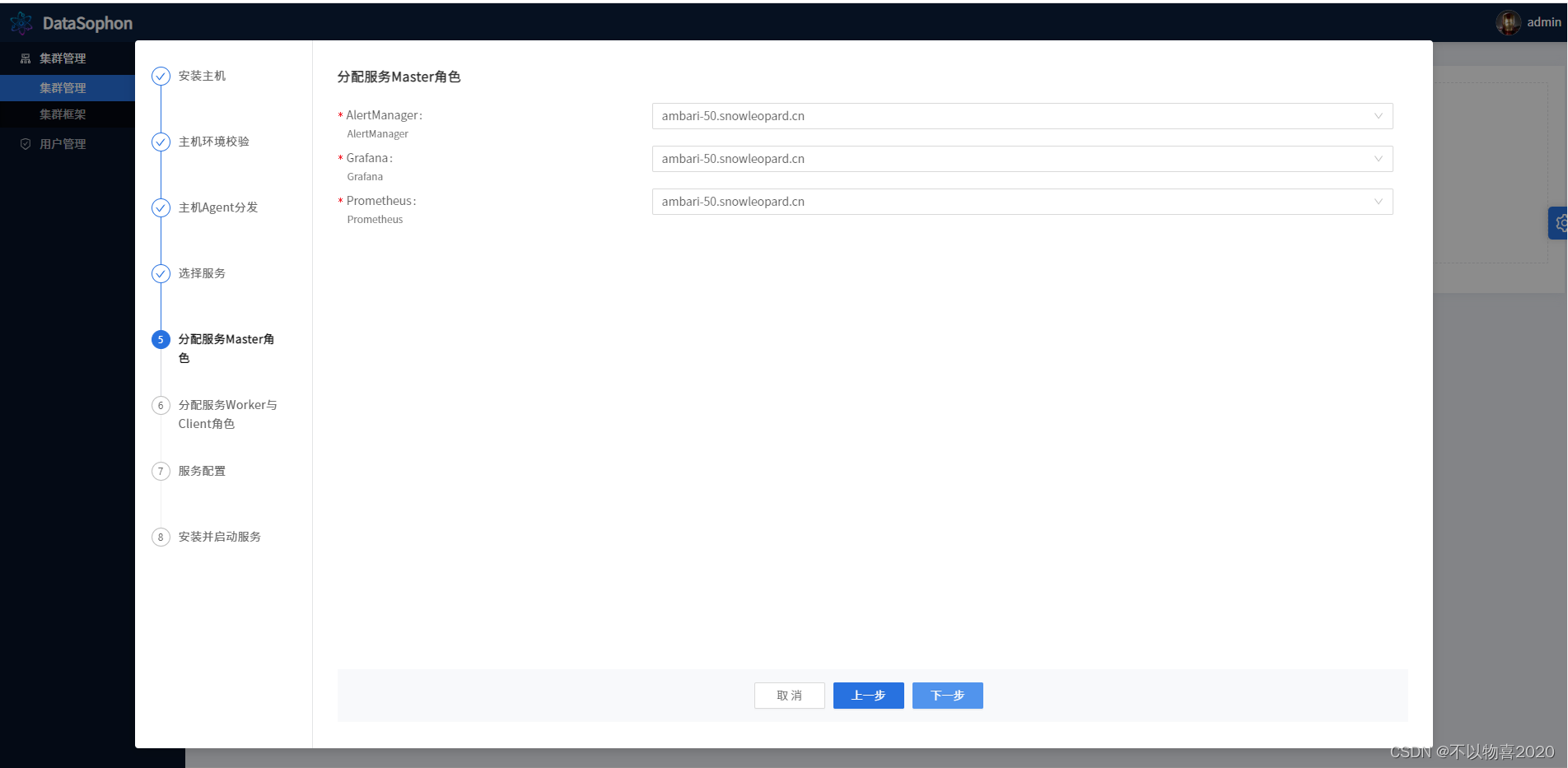Image resolution: width=1568 pixels, height=768 pixels.
Task: Click the small Grafana description text
Action: coord(365,177)
